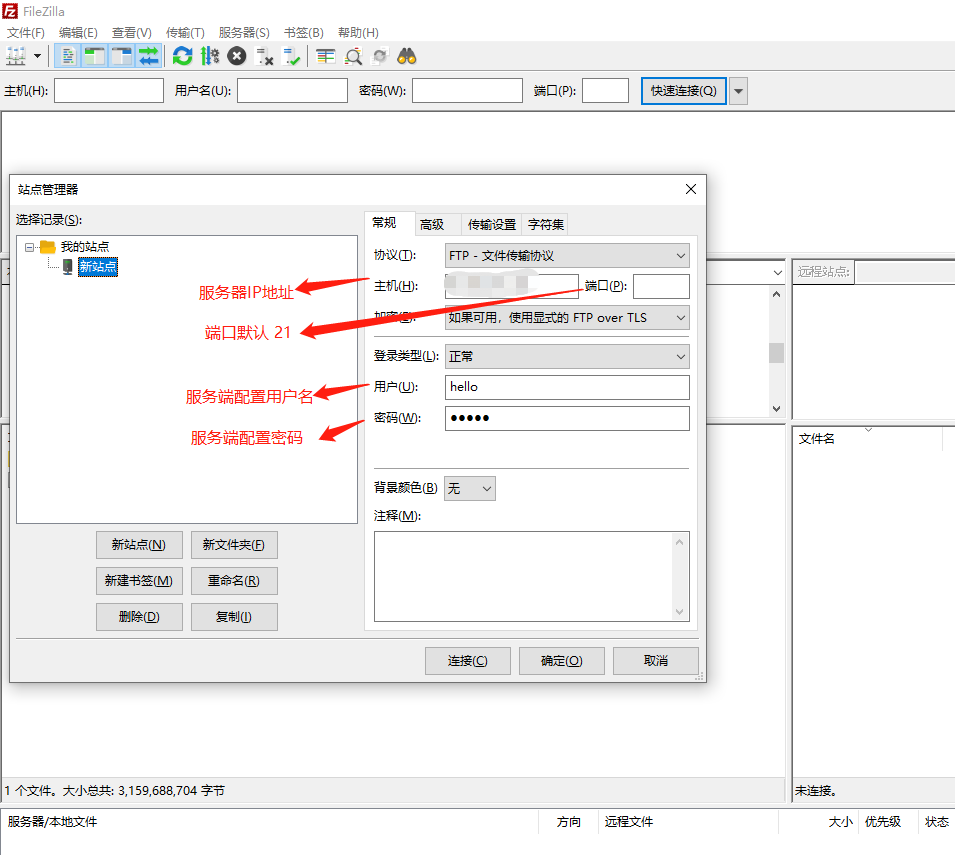The width and height of the screenshot is (955, 855).
Task: Select the 新站点 site entry
Action: tap(97, 267)
